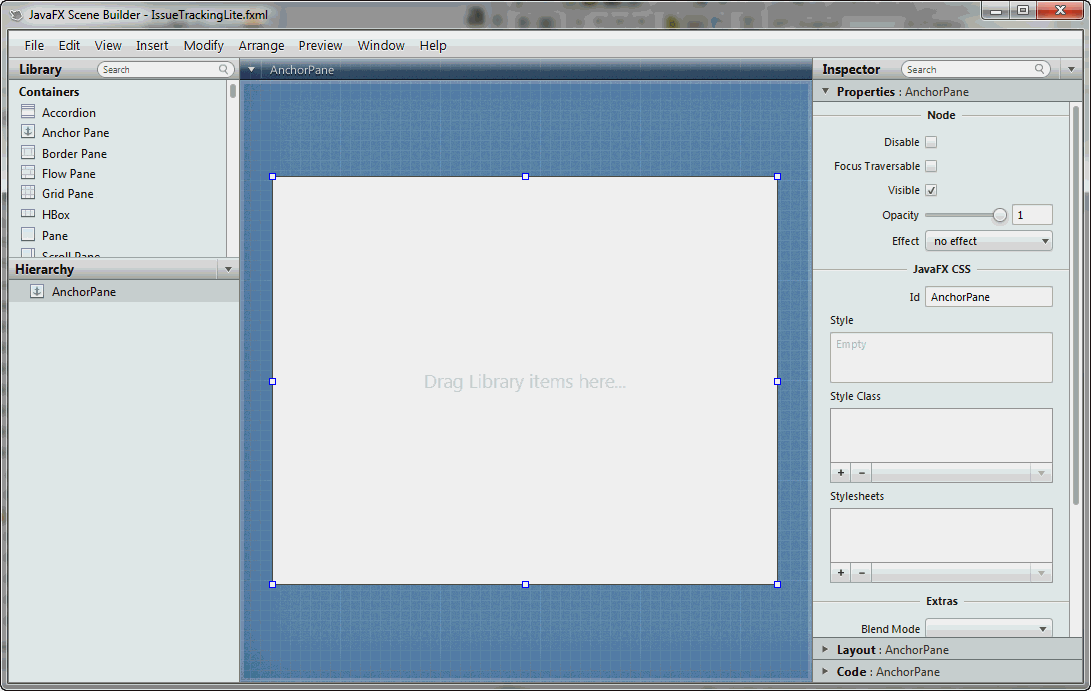Maximize the Scene Builder window
This screenshot has height=691, width=1091.
coord(1023,10)
